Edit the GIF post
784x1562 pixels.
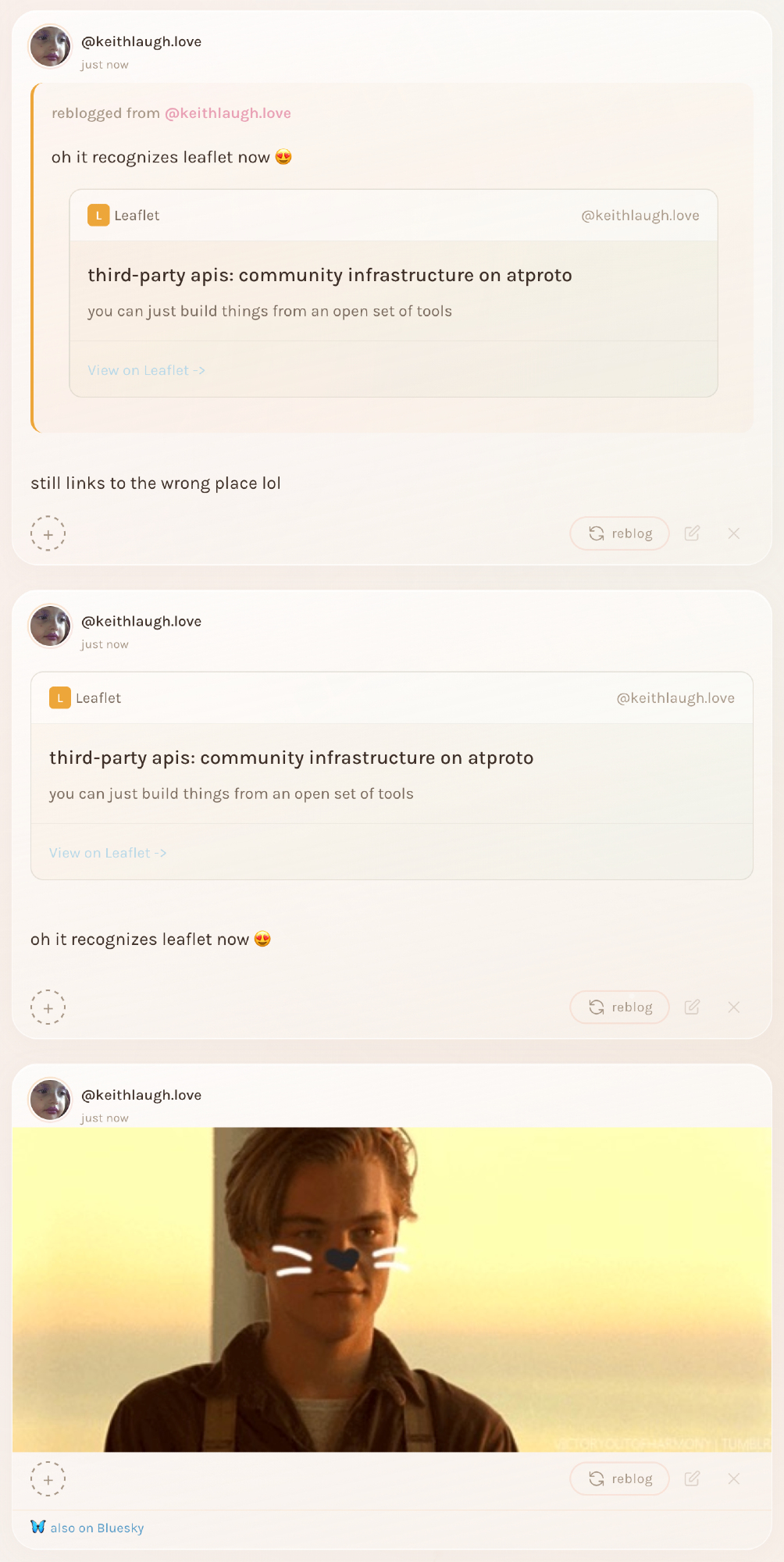(692, 1478)
